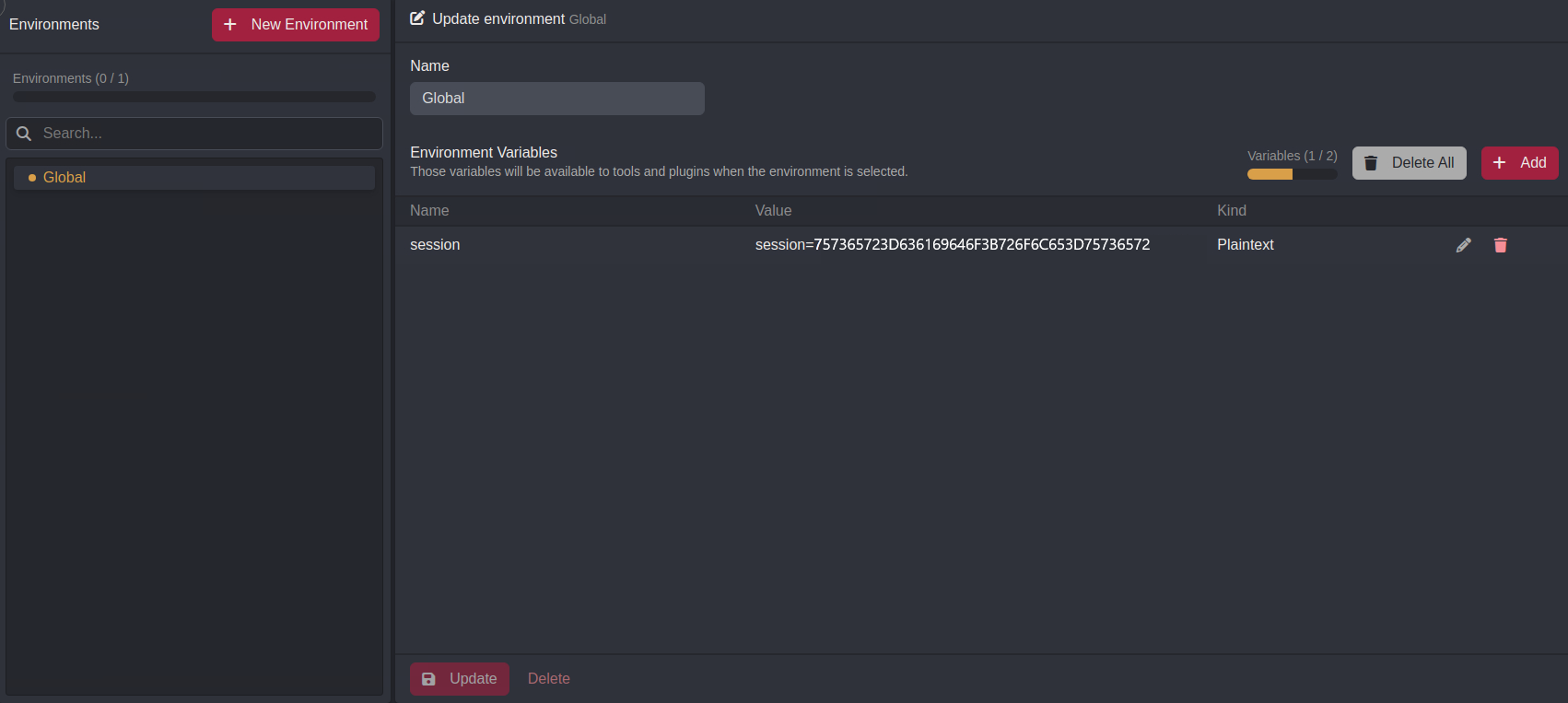This screenshot has height=703, width=1568.
Task: Click Update to save the environment
Action: (460, 678)
